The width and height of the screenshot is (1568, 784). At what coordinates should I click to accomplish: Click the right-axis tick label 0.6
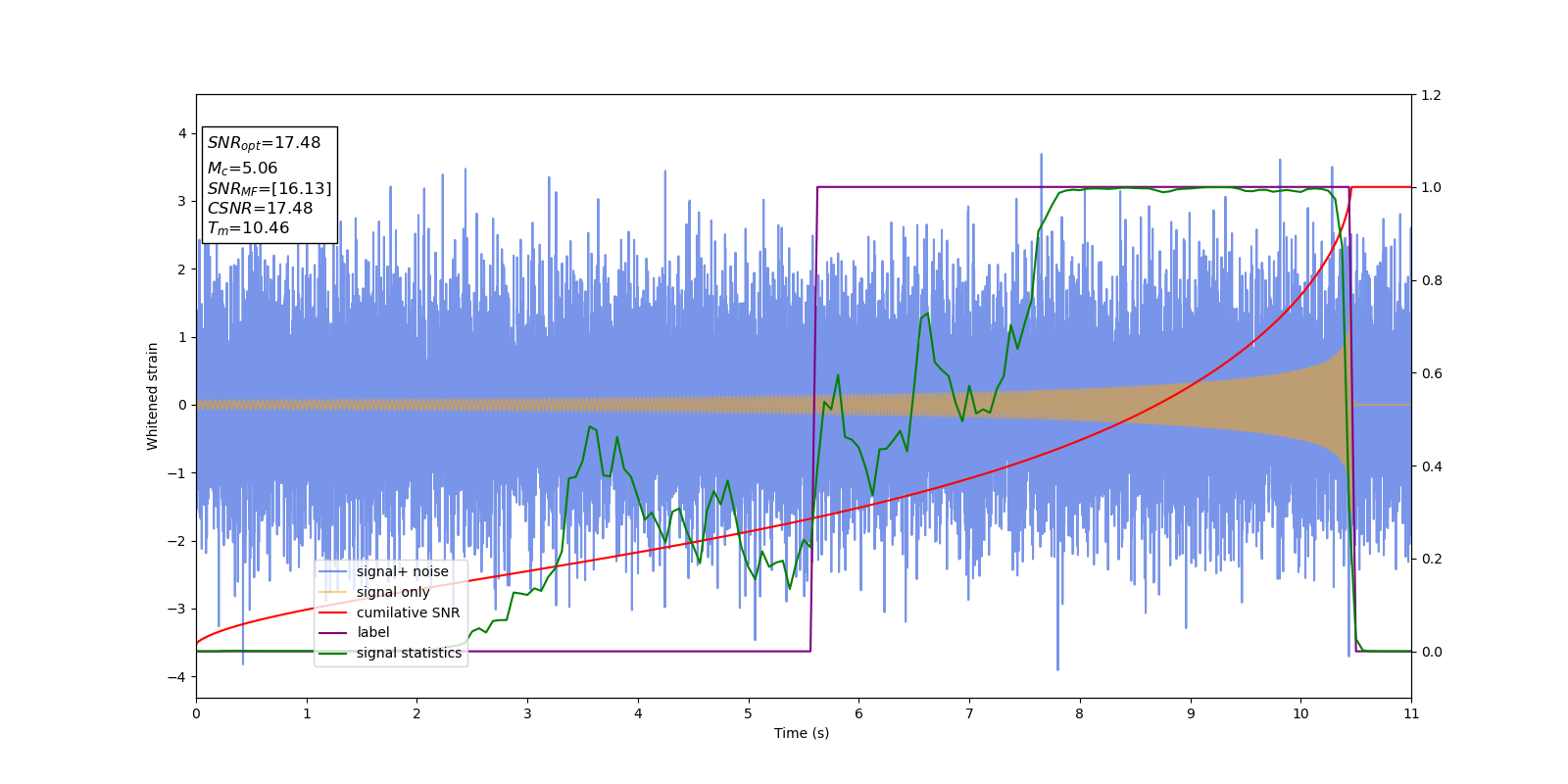click(1431, 373)
